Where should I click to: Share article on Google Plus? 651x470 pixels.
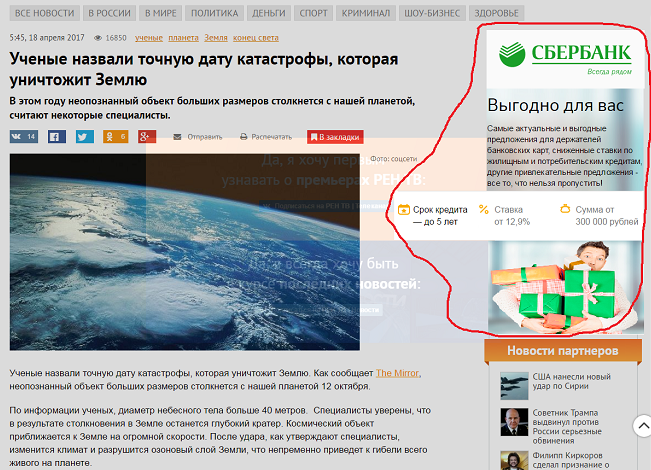tap(147, 137)
